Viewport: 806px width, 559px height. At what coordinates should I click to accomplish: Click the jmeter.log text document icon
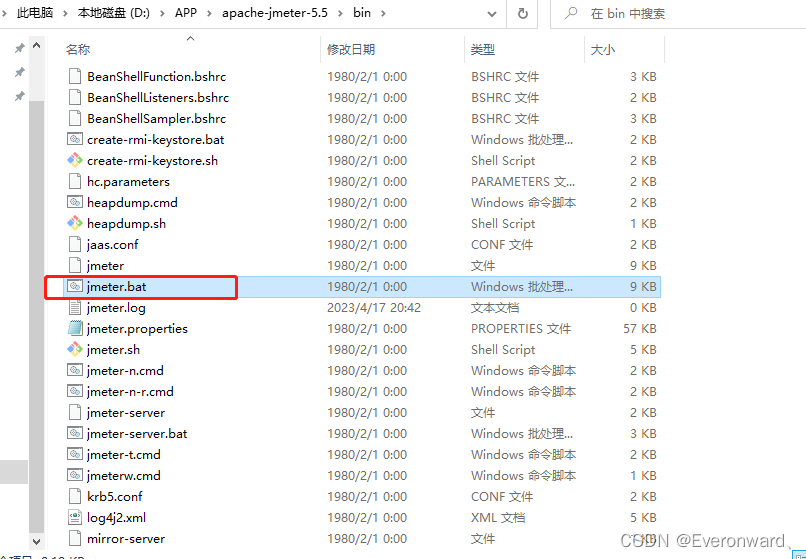point(75,308)
